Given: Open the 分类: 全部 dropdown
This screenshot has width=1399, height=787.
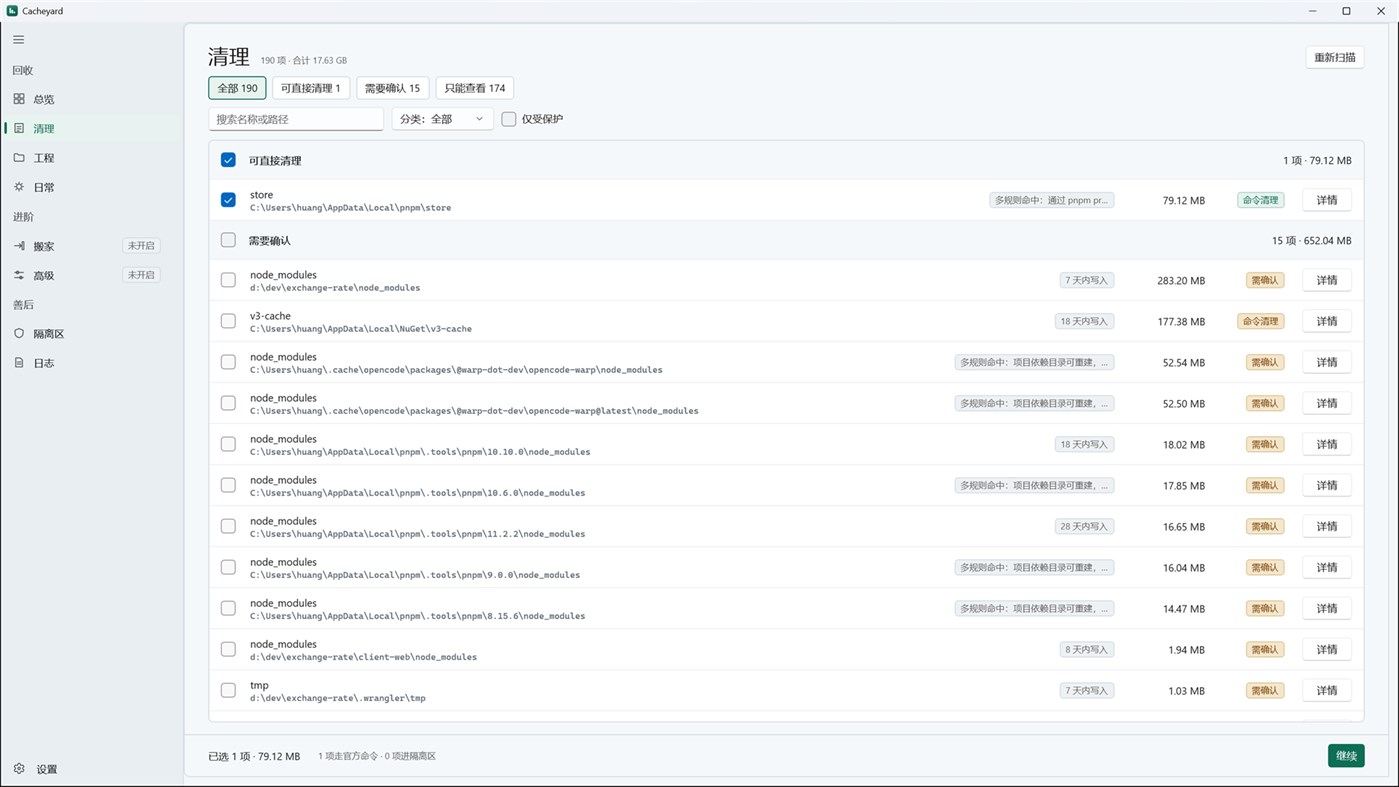Looking at the screenshot, I should coord(442,119).
